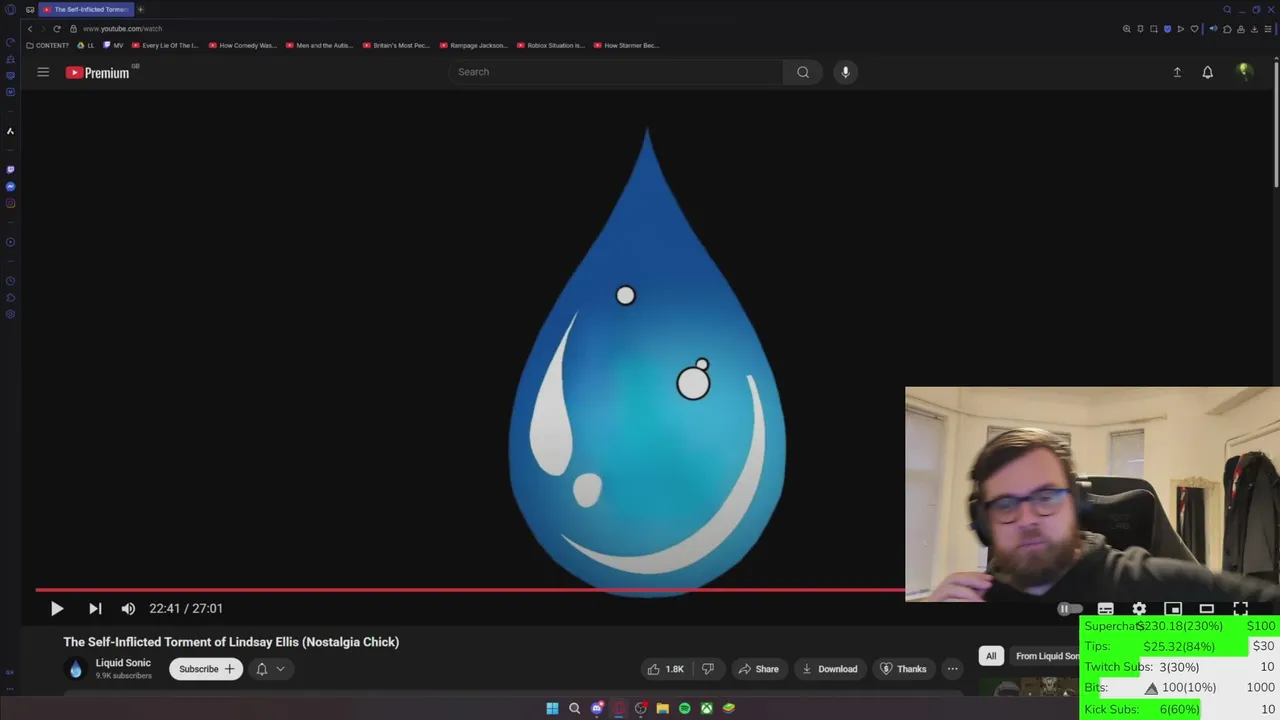Screen dimensions: 1280x720
Task: Open YouTube notifications bell
Action: (x=1207, y=72)
